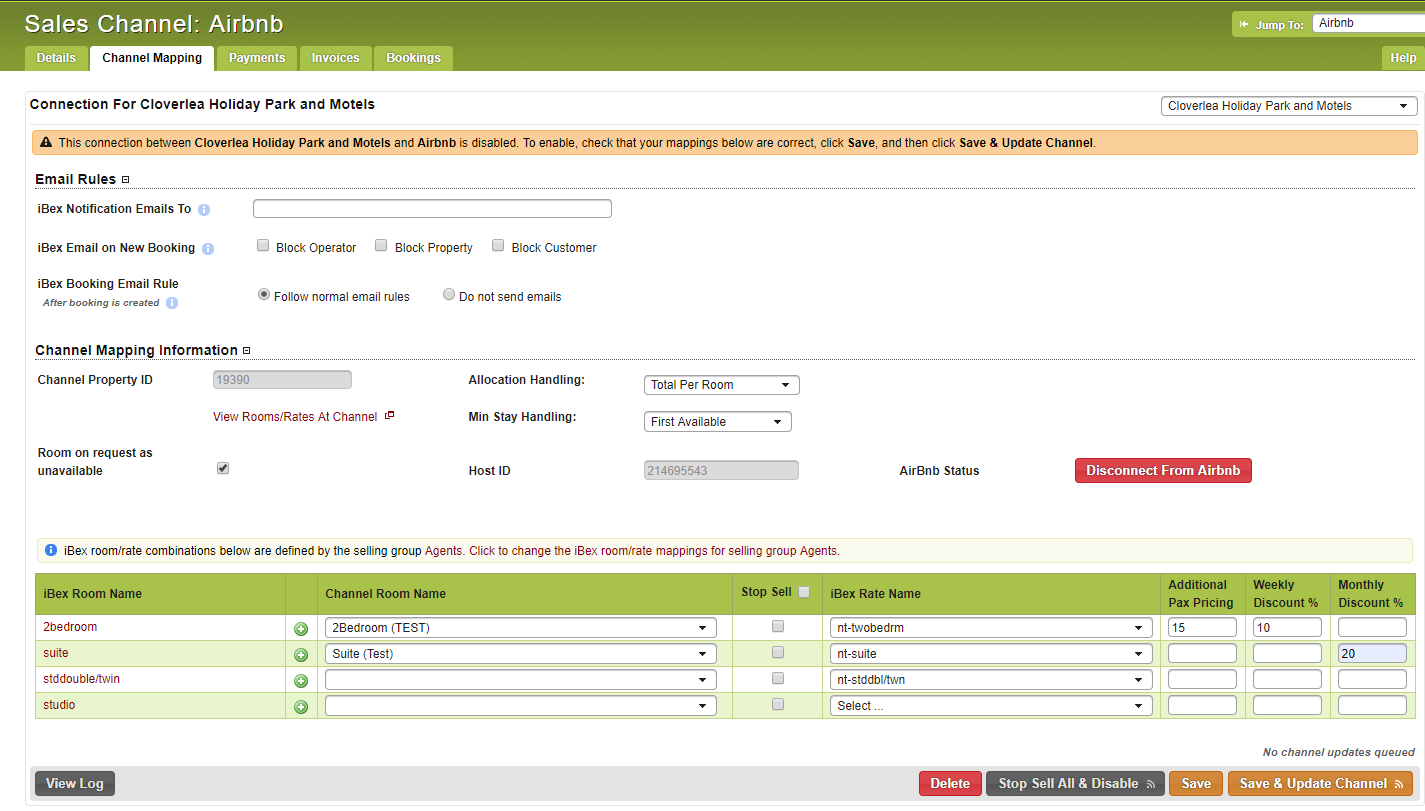The width and height of the screenshot is (1425, 811).
Task: Click info icon beside iBex Email on New Booking
Action: [208, 249]
